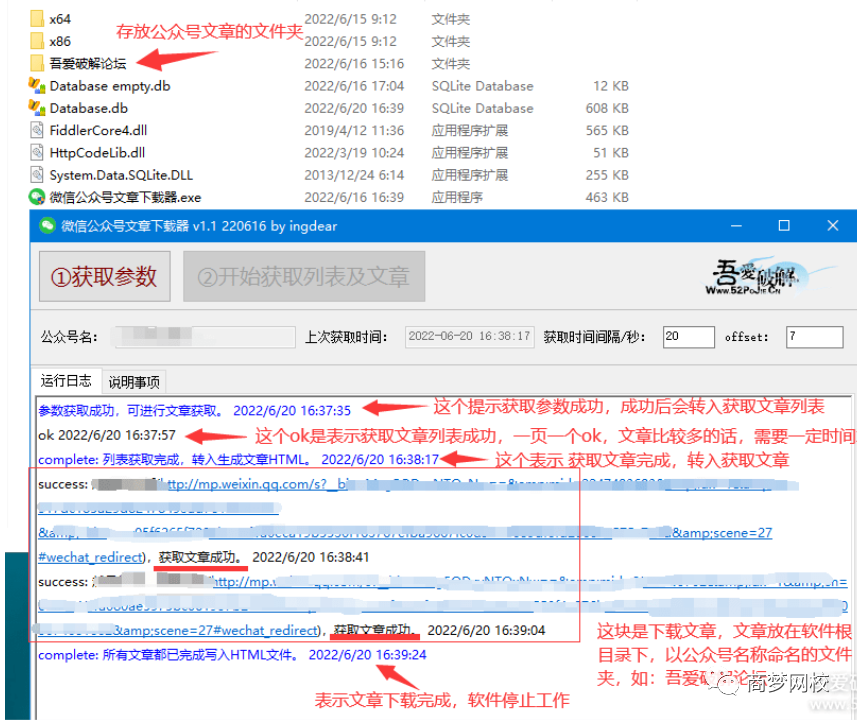Click the ②开始获取列表及文章 button
This screenshot has height=720, width=857.
(x=304, y=277)
